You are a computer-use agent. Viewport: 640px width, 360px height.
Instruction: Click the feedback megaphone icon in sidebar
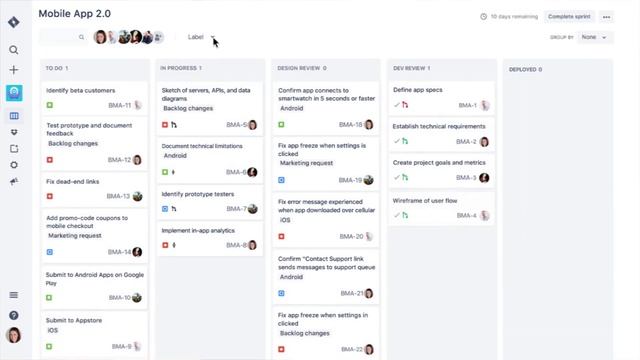point(14,181)
